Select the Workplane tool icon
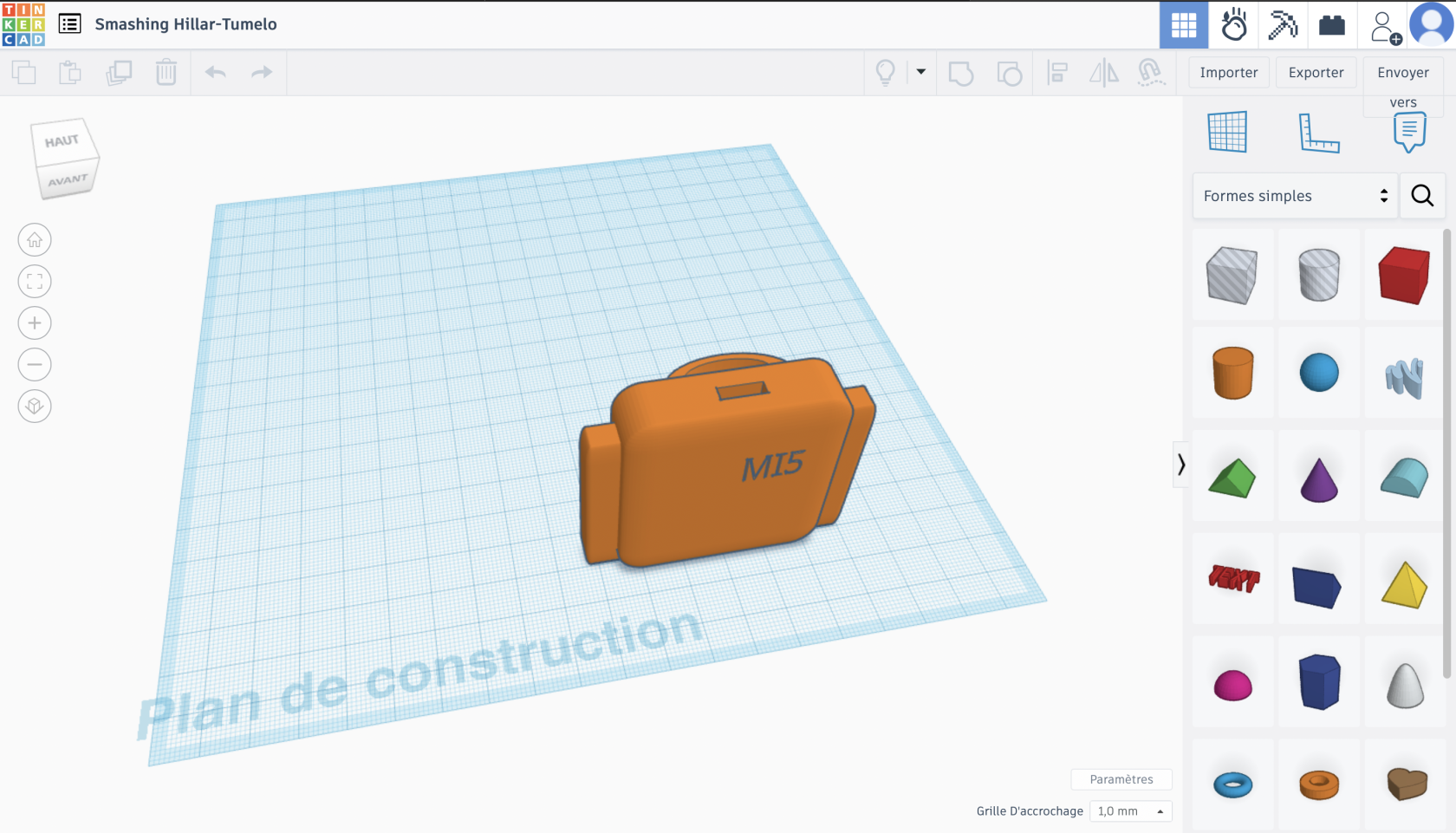The height and width of the screenshot is (833, 1456). (x=1228, y=132)
